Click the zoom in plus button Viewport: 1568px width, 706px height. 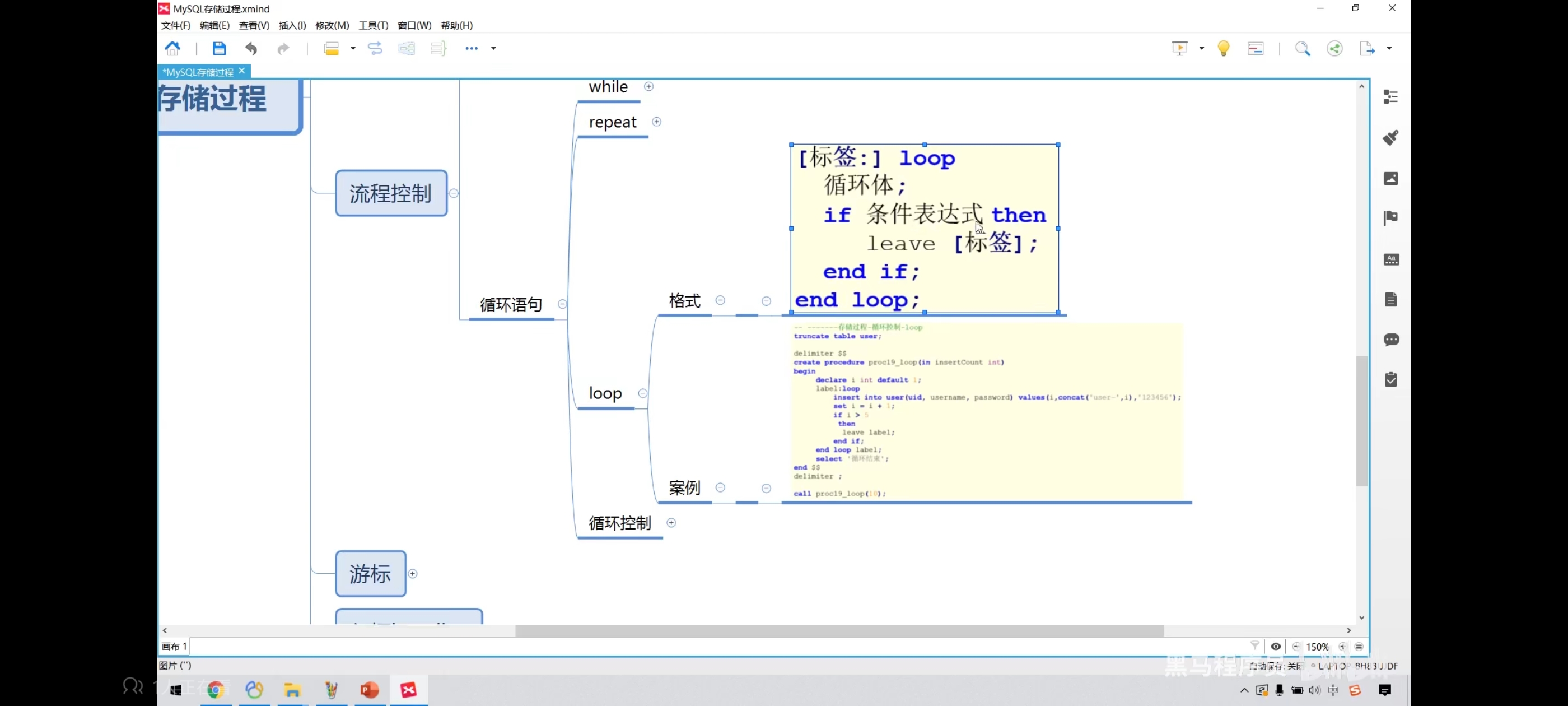point(1342,647)
